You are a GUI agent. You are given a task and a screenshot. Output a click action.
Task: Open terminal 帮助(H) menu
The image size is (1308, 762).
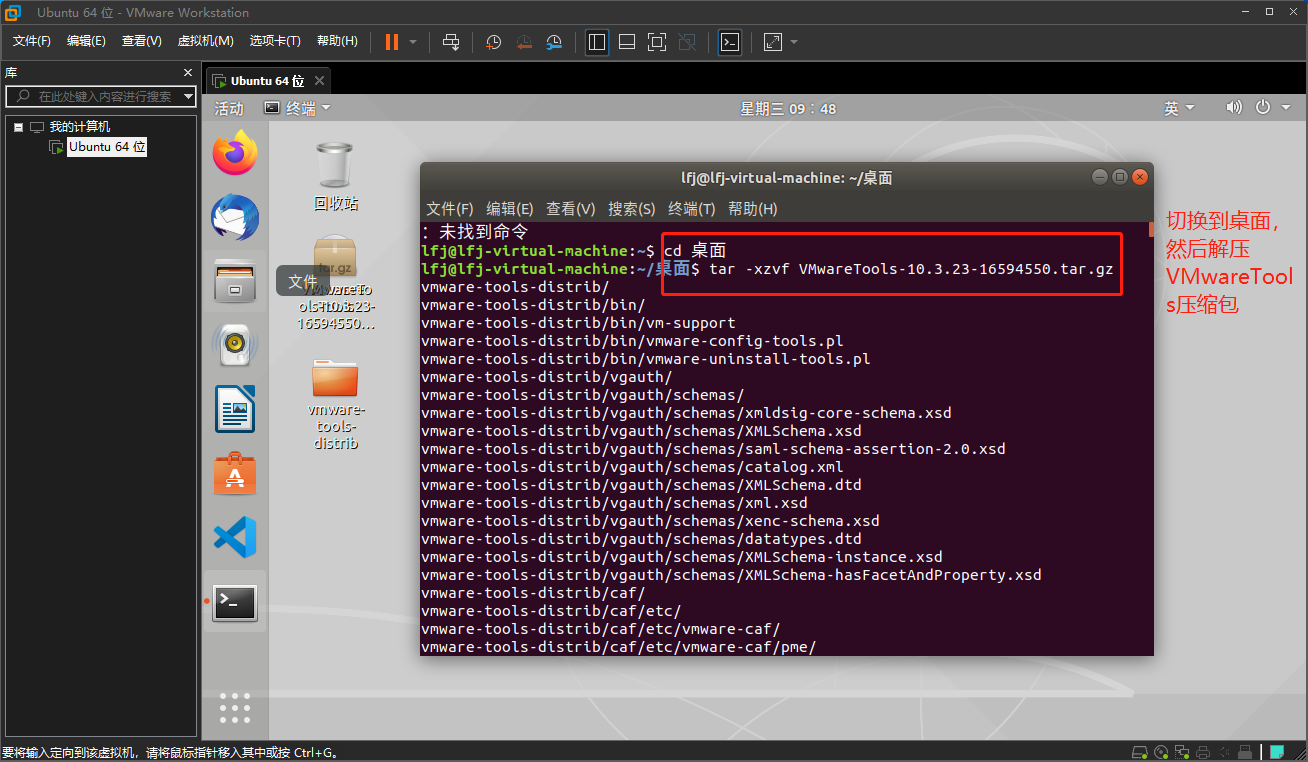coord(752,209)
